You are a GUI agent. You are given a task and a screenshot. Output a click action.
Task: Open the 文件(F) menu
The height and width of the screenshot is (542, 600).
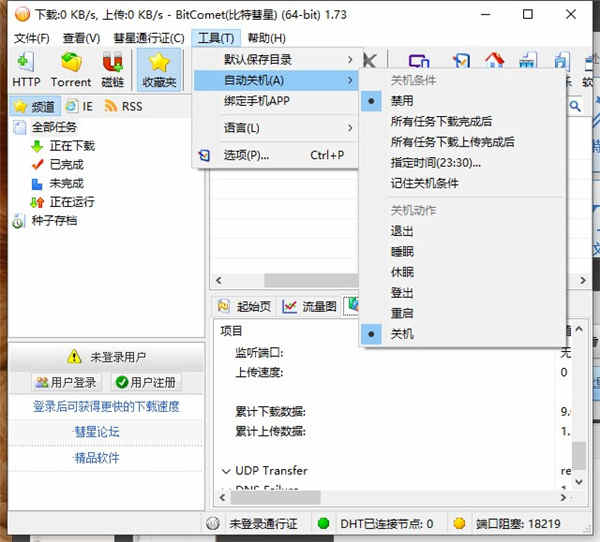[x=31, y=38]
